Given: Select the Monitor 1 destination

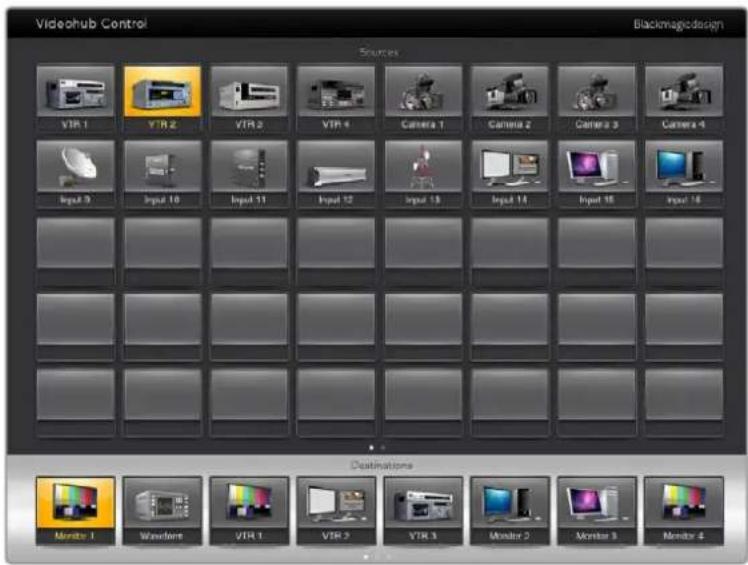Looking at the screenshot, I should point(75,511).
